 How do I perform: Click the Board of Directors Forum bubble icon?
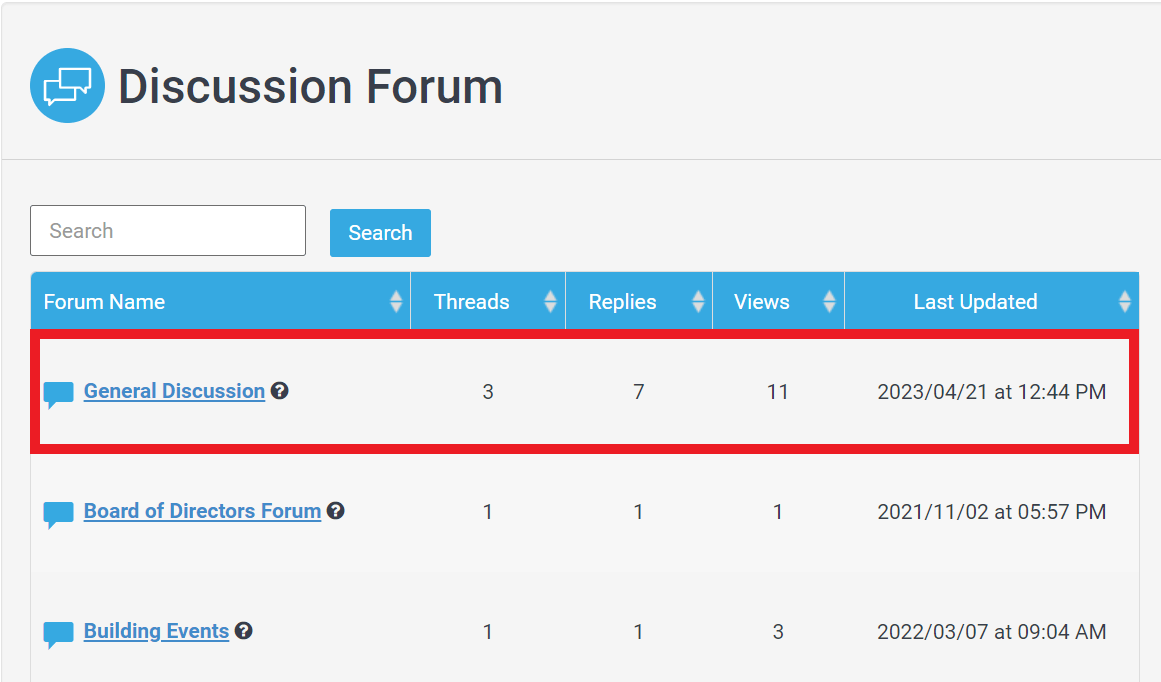point(59,514)
